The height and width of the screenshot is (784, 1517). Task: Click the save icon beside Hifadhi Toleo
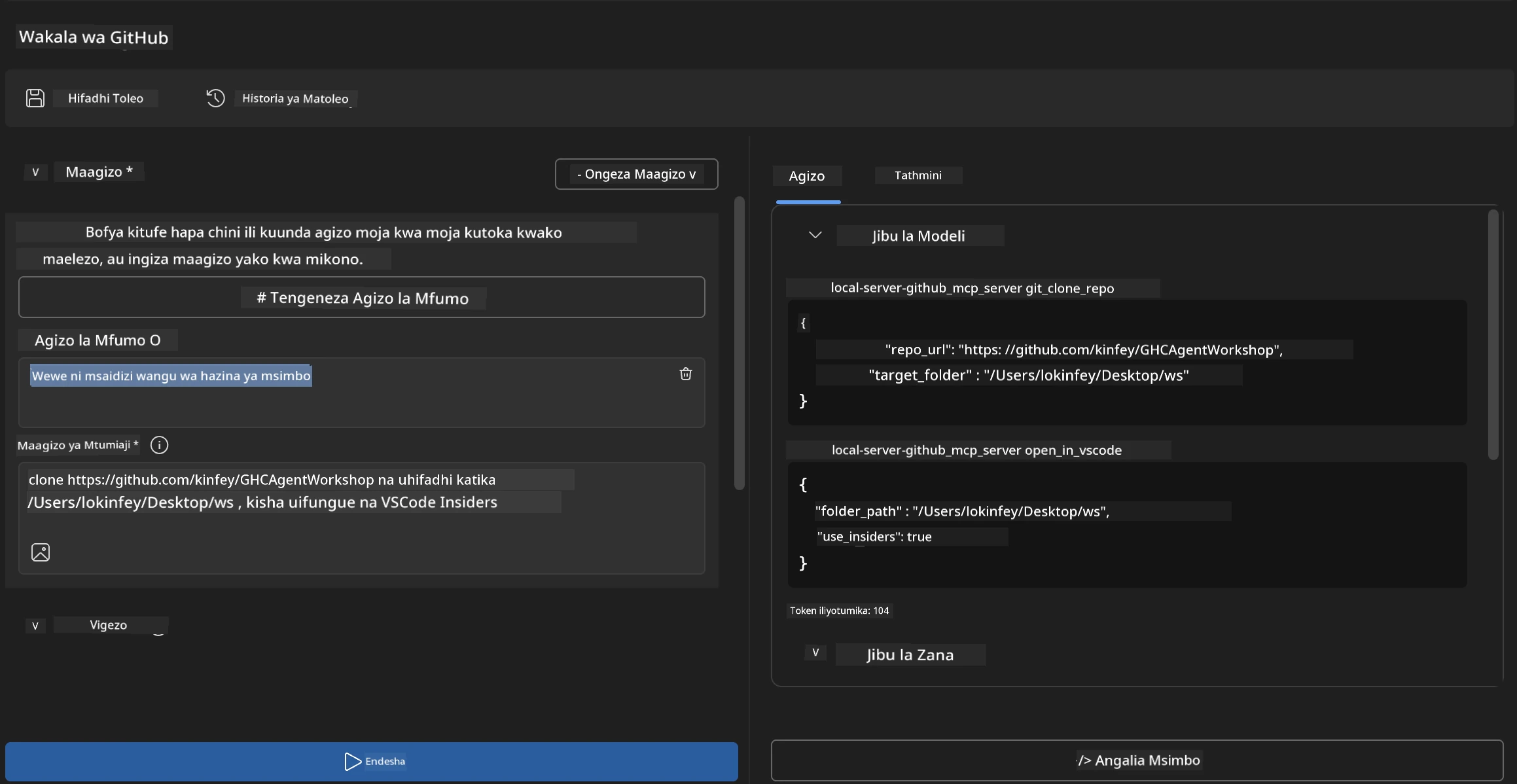click(x=35, y=98)
